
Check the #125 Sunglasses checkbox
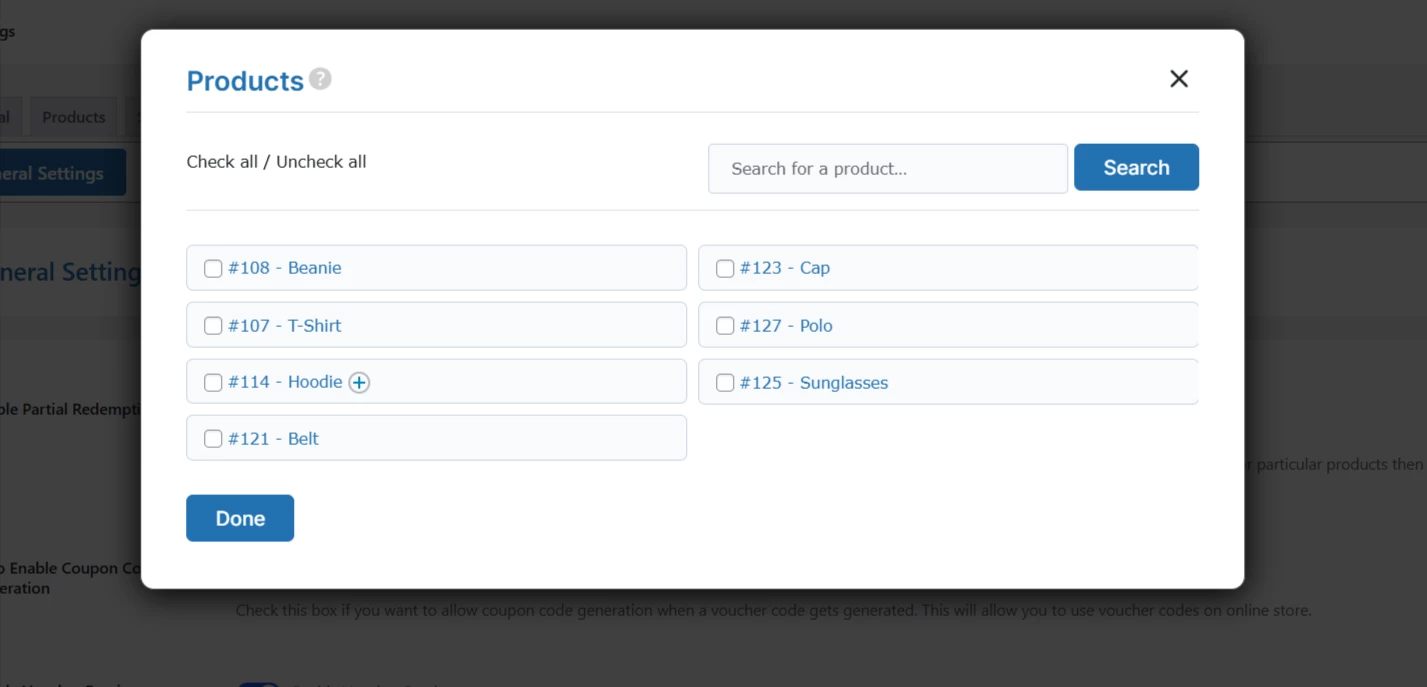[x=725, y=383]
